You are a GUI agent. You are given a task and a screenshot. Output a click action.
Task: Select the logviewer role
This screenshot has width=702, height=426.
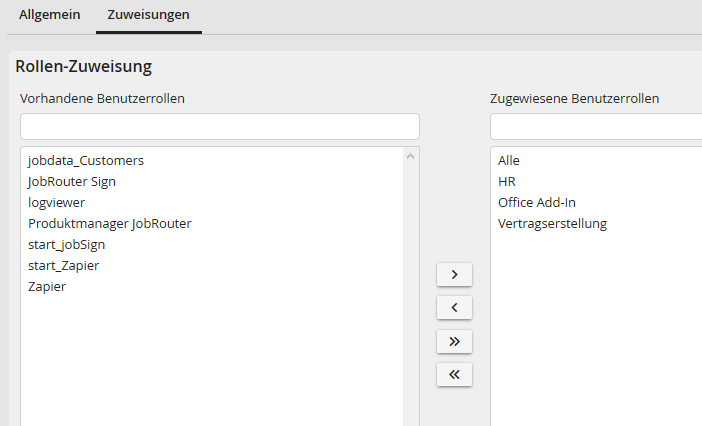[57, 202]
